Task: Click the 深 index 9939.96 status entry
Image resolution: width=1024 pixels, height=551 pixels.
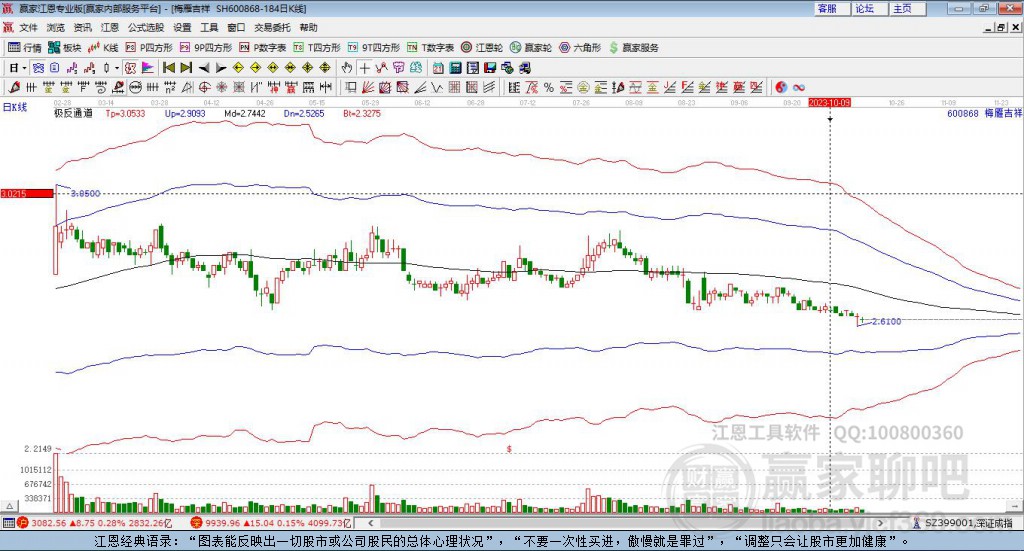Action: pyautogui.click(x=271, y=523)
